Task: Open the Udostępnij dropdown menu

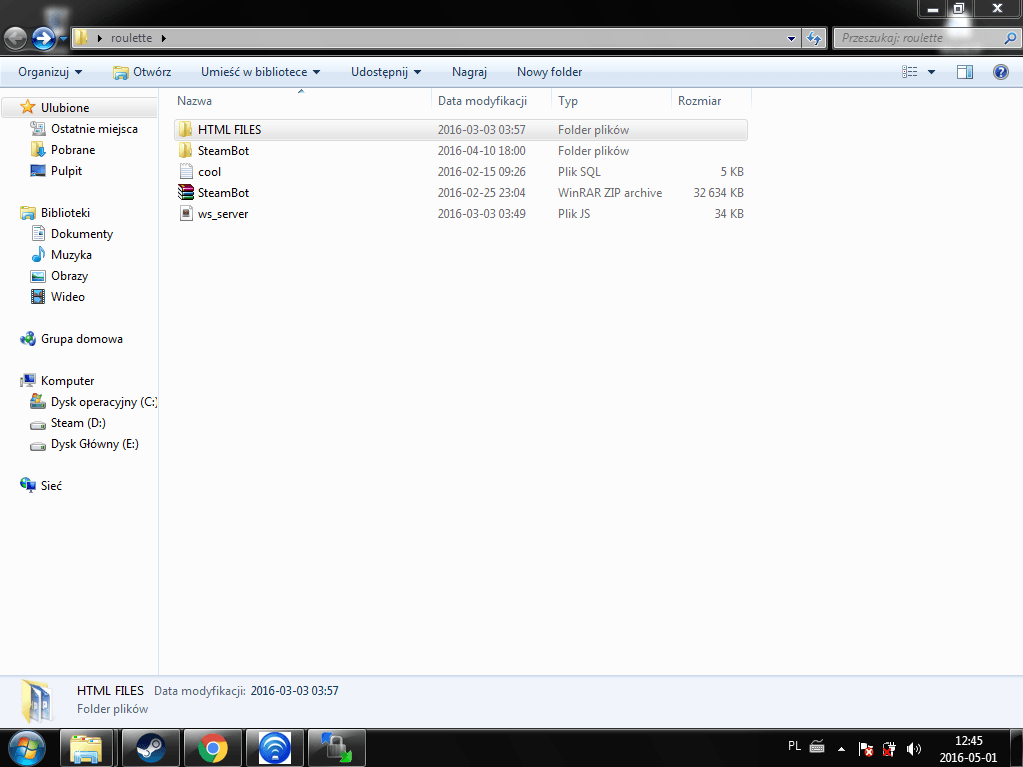Action: [x=386, y=72]
